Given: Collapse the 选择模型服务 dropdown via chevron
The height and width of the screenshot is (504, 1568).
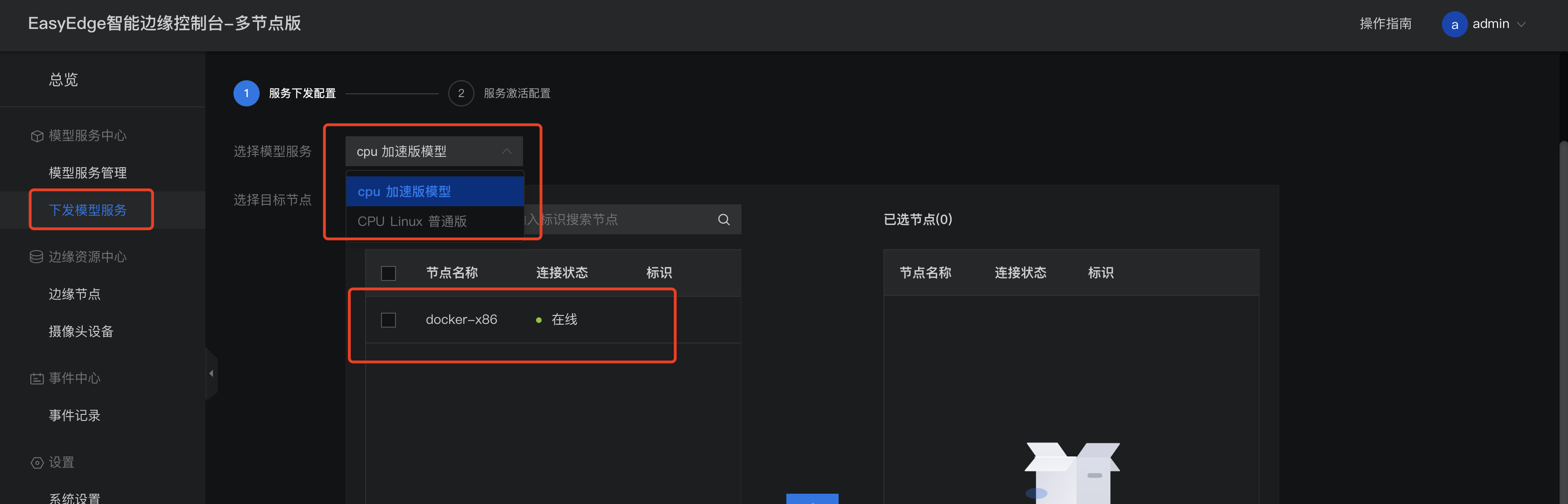Looking at the screenshot, I should (506, 152).
